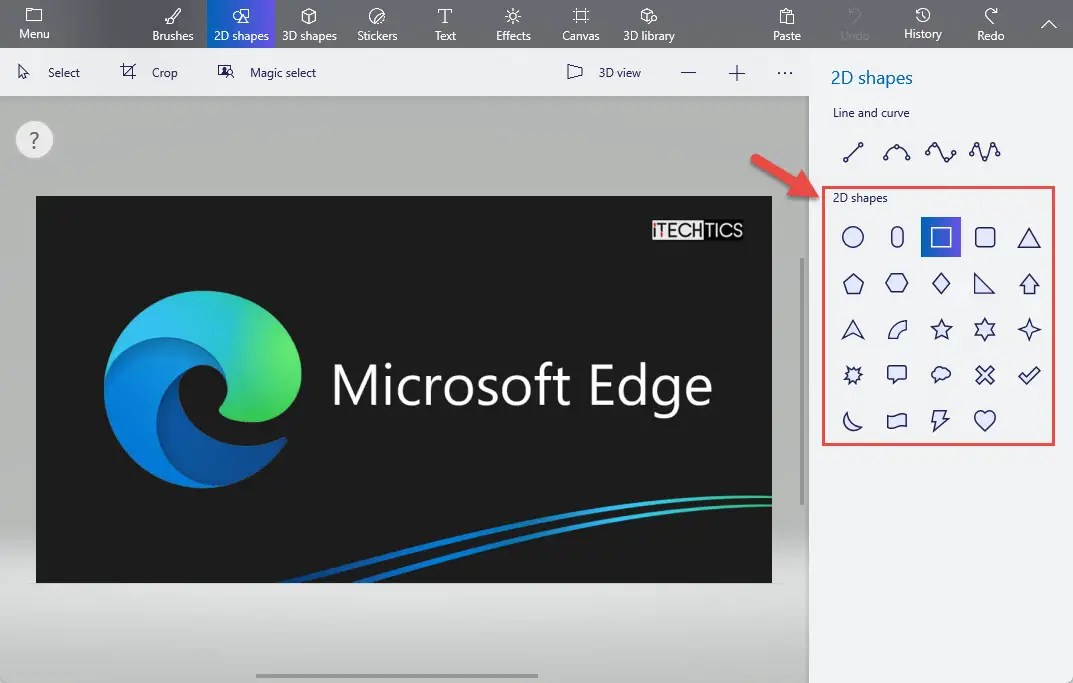The width and height of the screenshot is (1073, 683).
Task: Select the Magic select tool
Action: (x=266, y=72)
